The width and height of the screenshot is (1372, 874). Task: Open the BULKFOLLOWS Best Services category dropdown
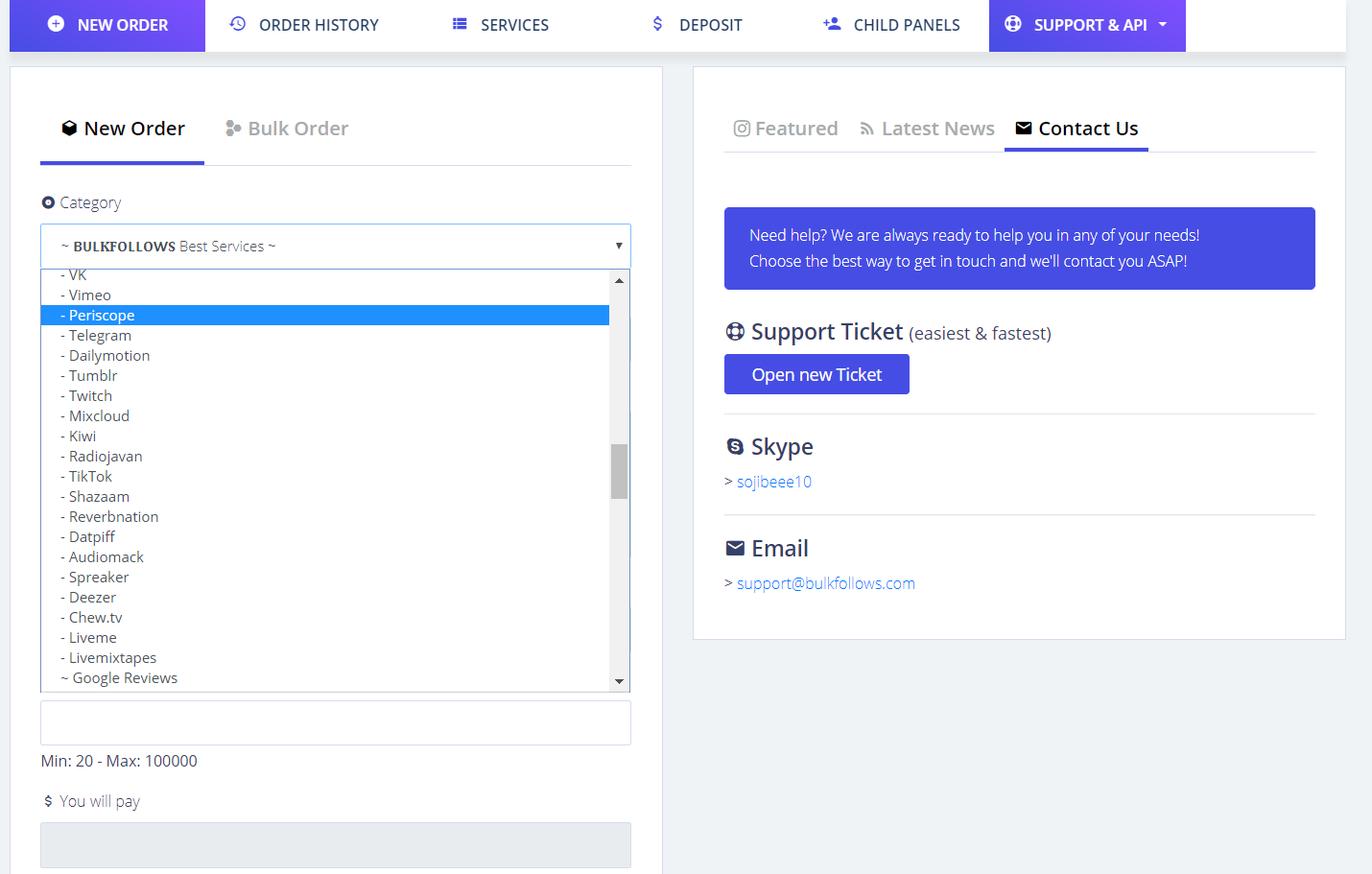coord(335,247)
